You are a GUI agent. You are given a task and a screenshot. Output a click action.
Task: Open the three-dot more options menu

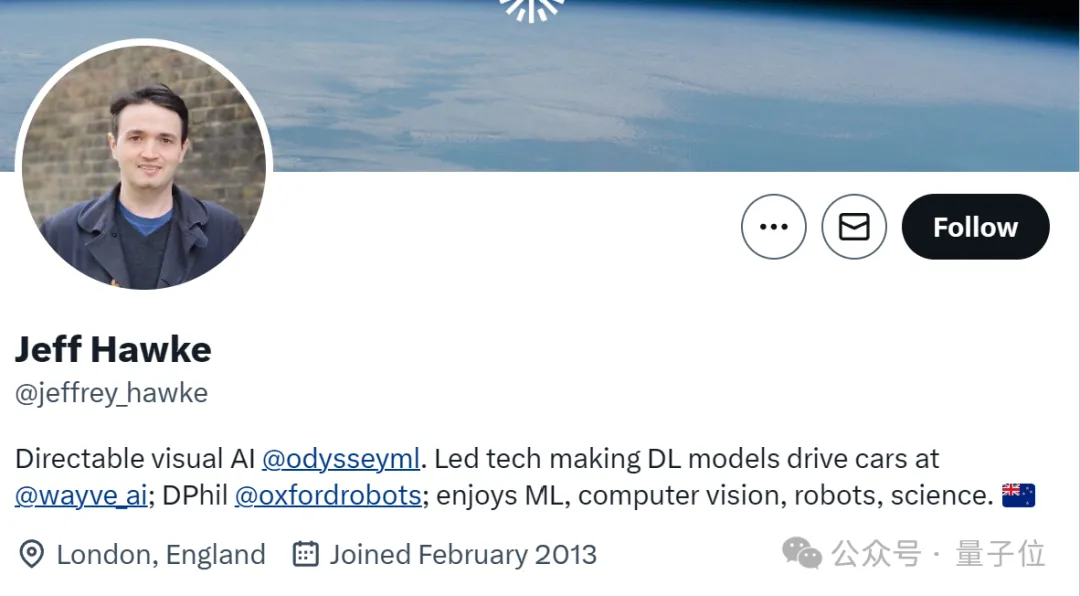pos(773,227)
